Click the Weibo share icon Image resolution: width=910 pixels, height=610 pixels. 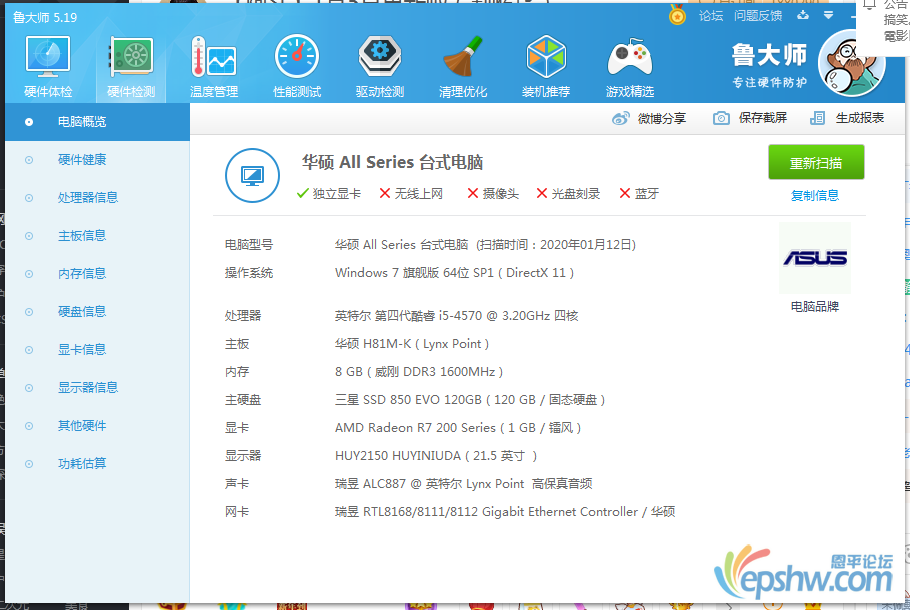click(620, 118)
